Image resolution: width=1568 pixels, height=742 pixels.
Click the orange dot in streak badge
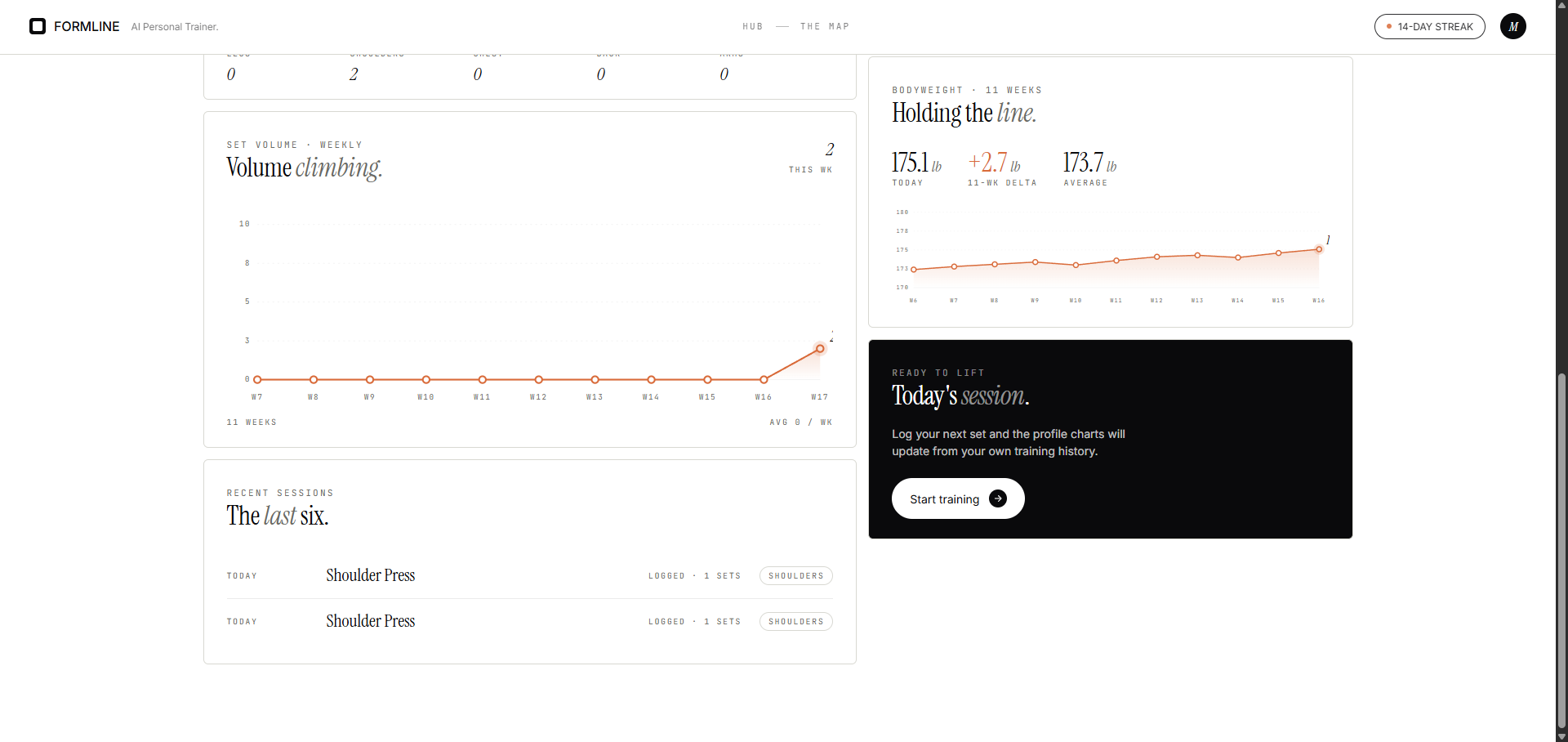coord(1388,27)
